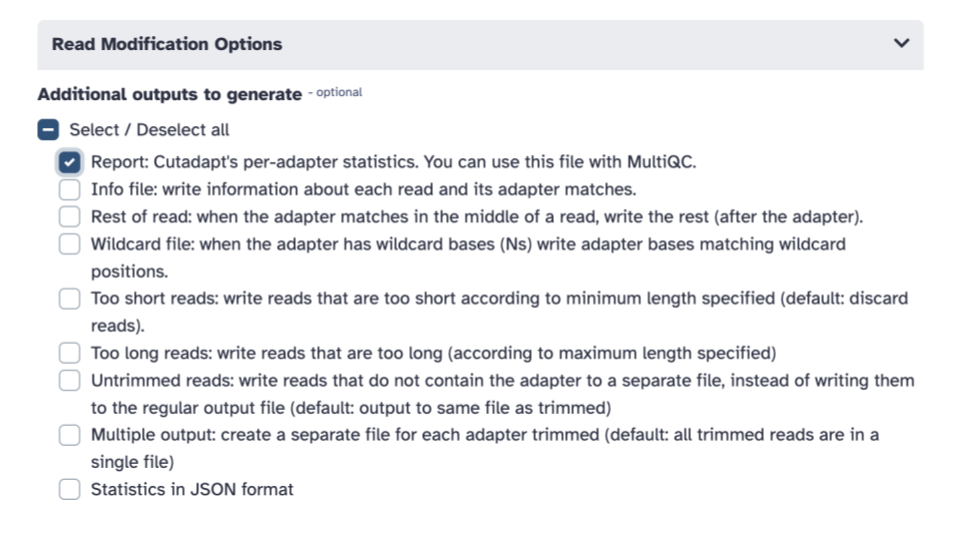
Task: Click the Info file option text
Action: pyautogui.click(x=363, y=189)
